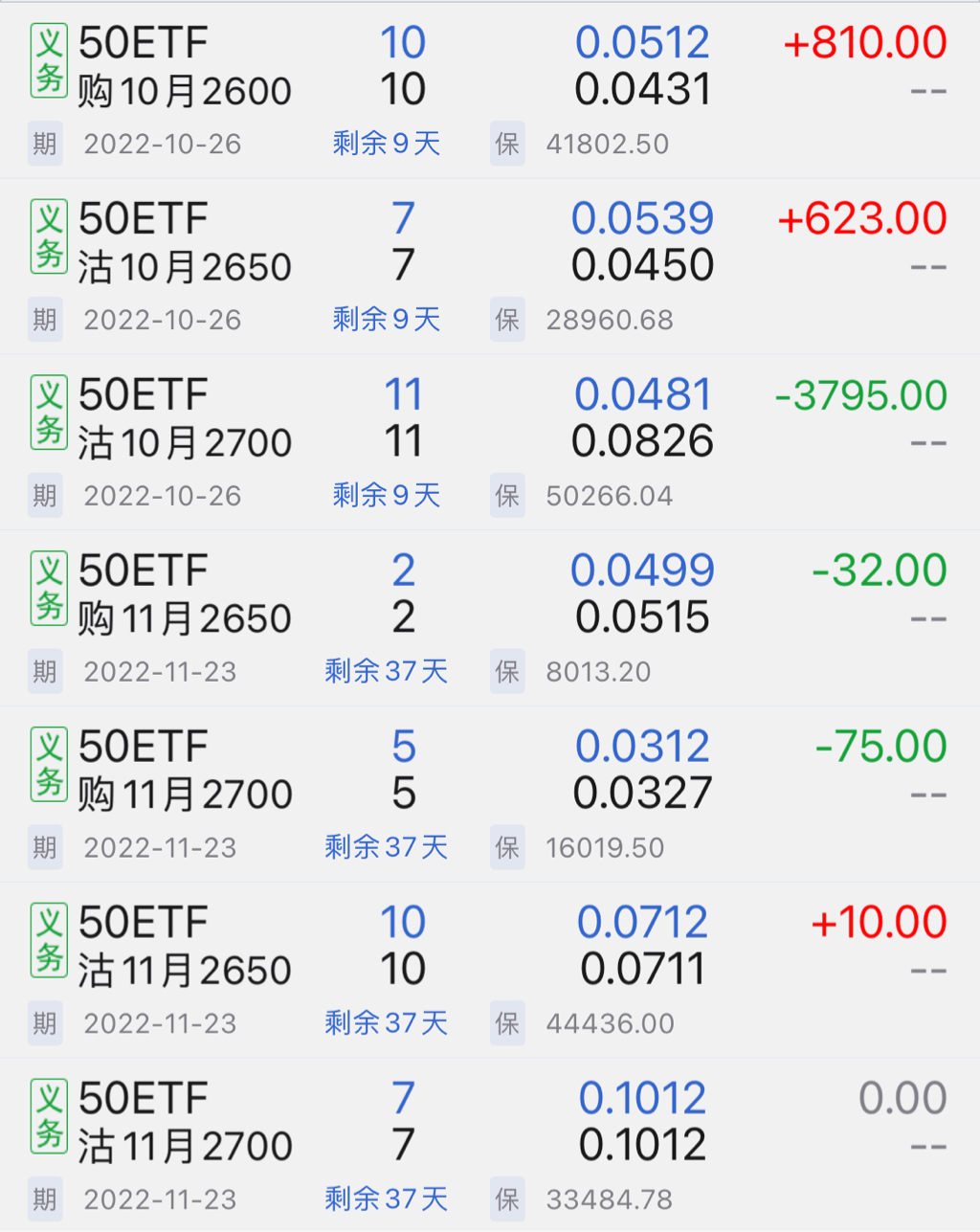Tap the 0.1012 price in blue

pyautogui.click(x=642, y=1098)
